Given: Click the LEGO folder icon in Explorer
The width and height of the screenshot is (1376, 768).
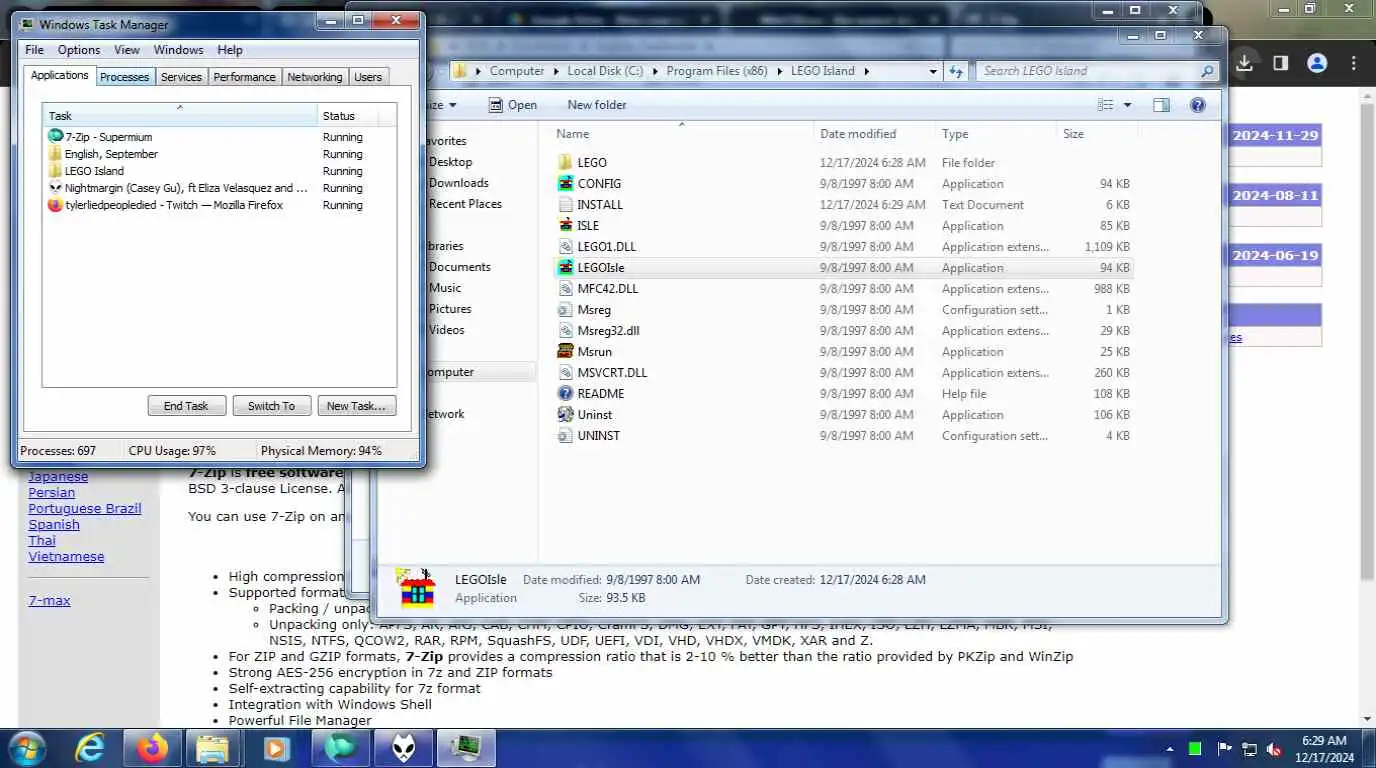Looking at the screenshot, I should tap(565, 162).
